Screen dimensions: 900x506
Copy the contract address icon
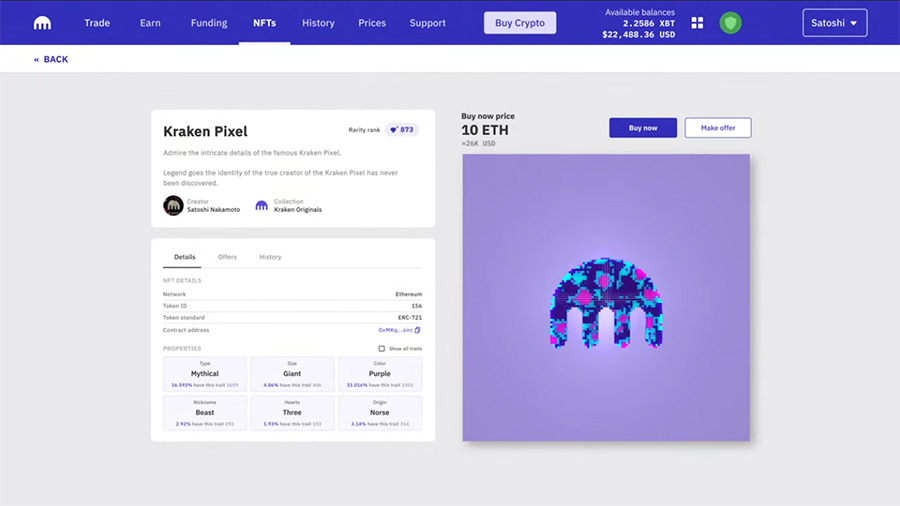(418, 330)
